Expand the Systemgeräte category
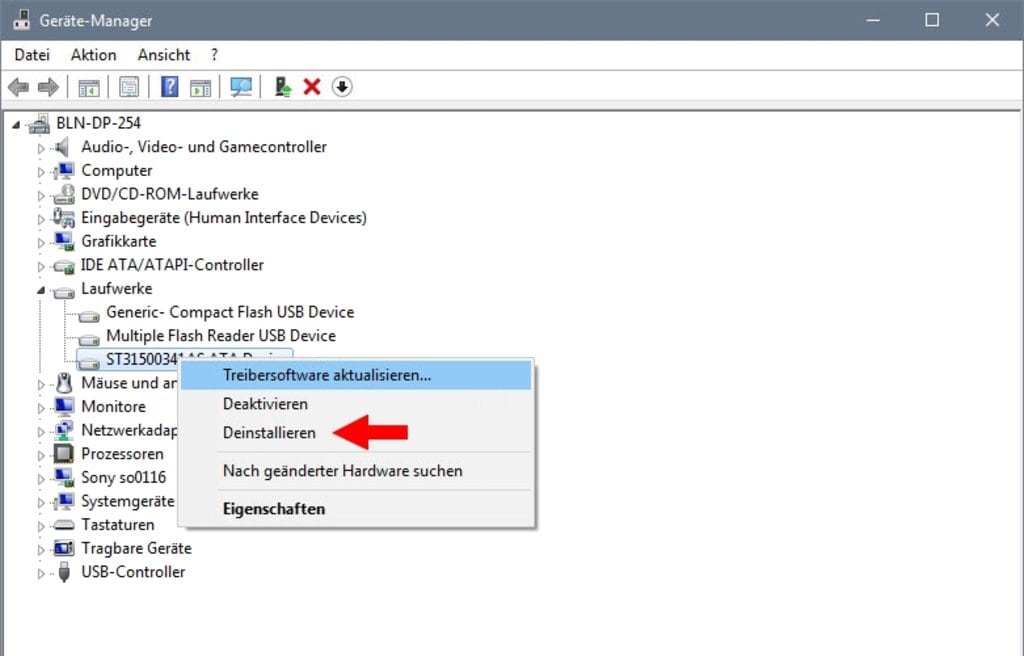The width and height of the screenshot is (1024, 656). point(40,502)
